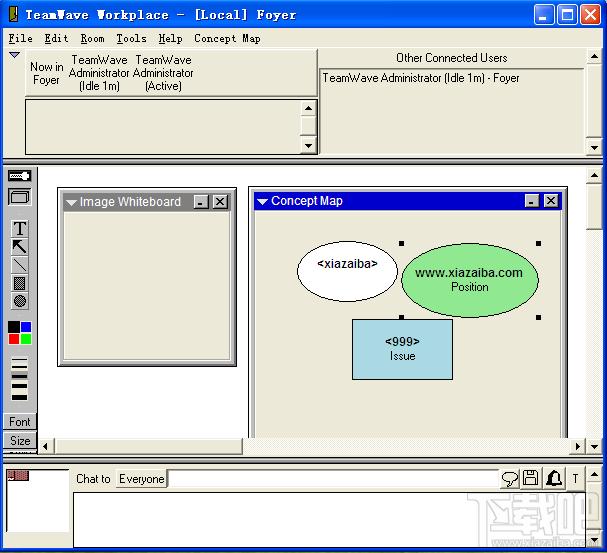Select the Text tool in the whiteboard toolbar
Screen dimensions: 607x553
(x=19, y=228)
